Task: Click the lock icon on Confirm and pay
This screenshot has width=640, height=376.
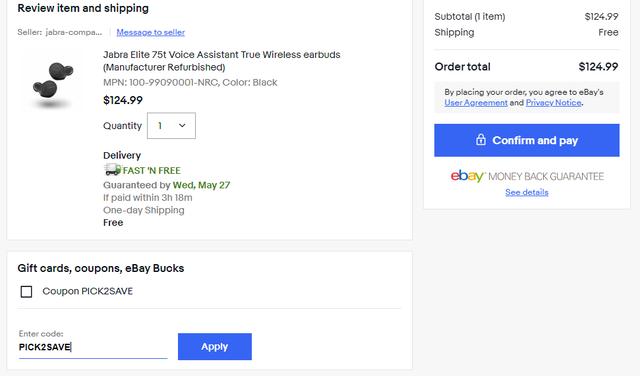Action: [481, 140]
